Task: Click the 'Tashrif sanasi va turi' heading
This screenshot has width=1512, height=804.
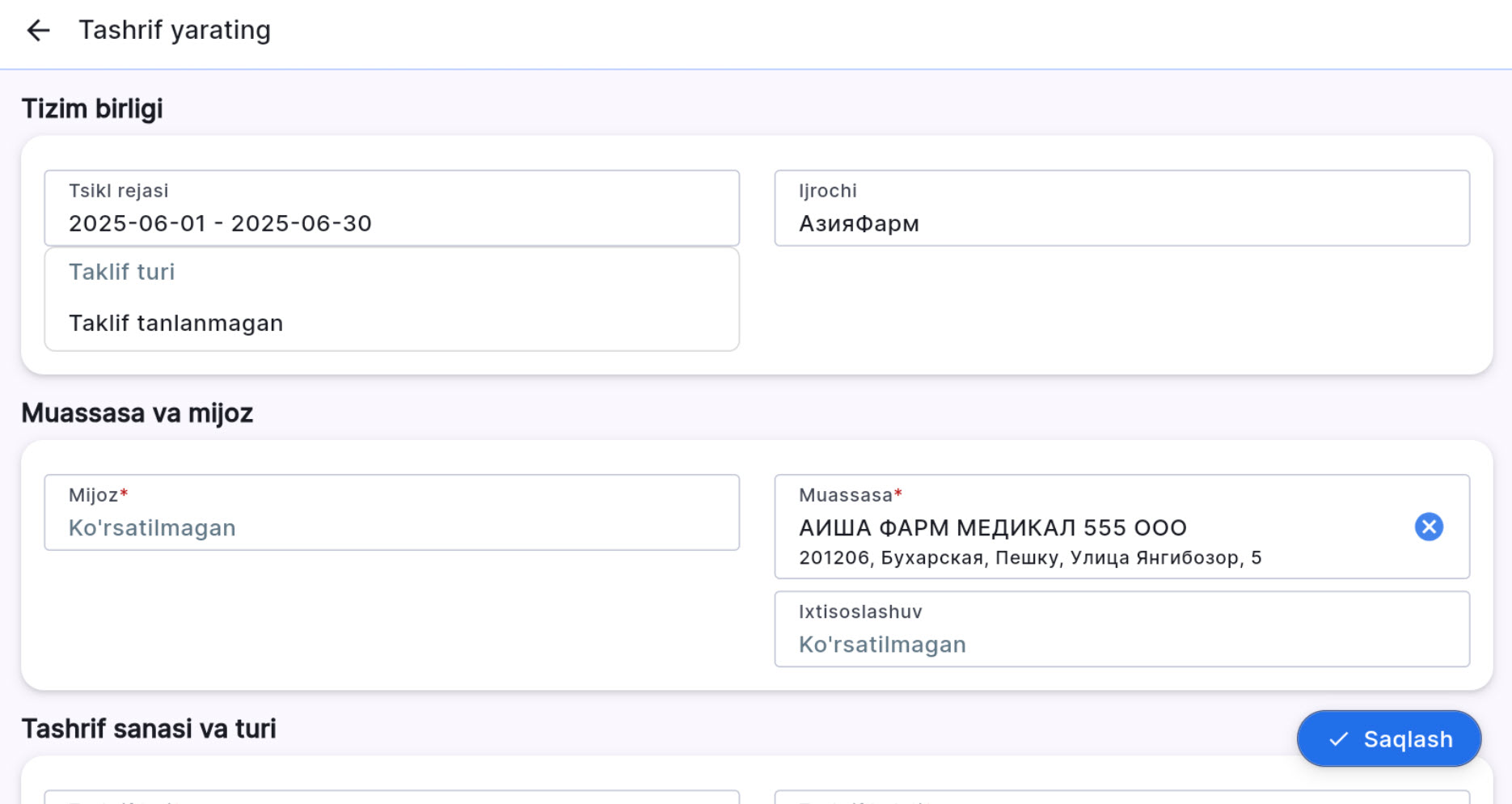Action: tap(149, 729)
